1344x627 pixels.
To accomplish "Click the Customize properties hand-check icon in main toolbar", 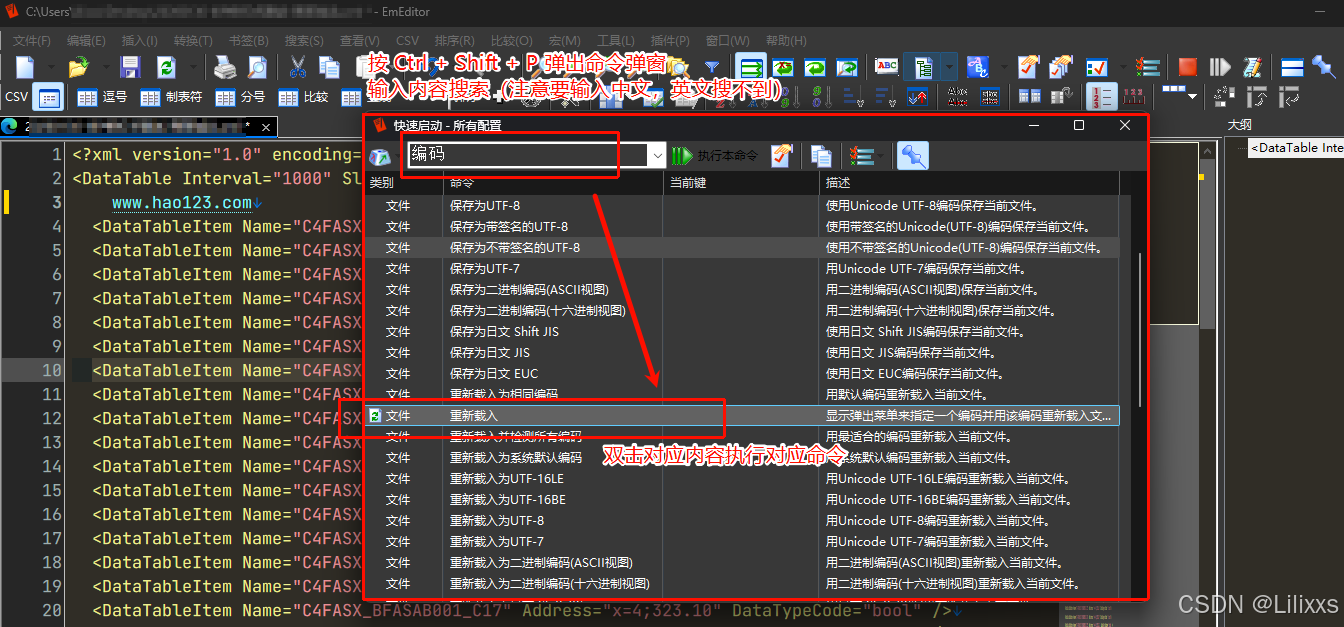I will pyautogui.click(x=1029, y=67).
